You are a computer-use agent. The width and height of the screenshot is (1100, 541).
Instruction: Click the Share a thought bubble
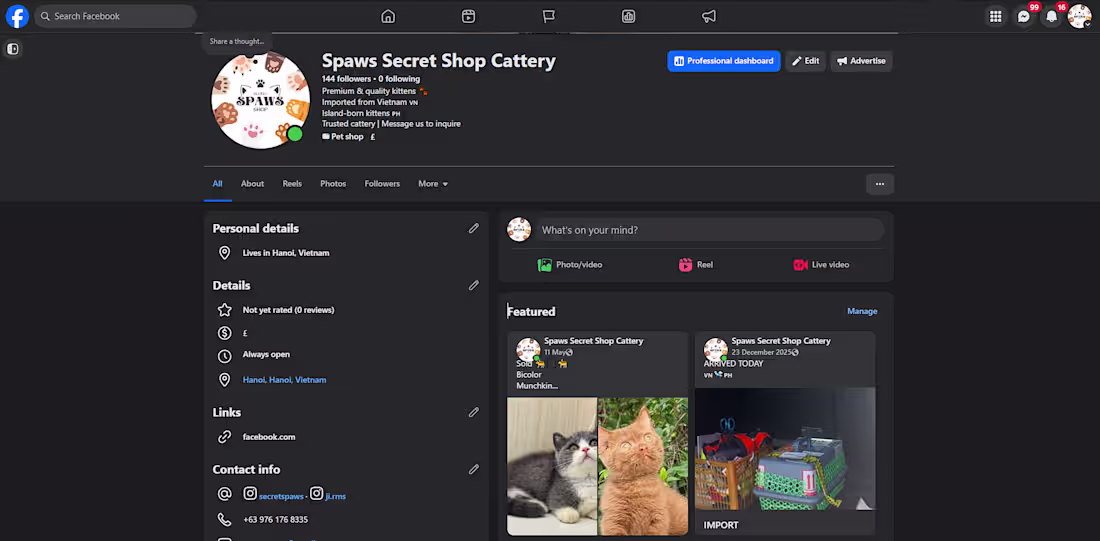pos(236,41)
